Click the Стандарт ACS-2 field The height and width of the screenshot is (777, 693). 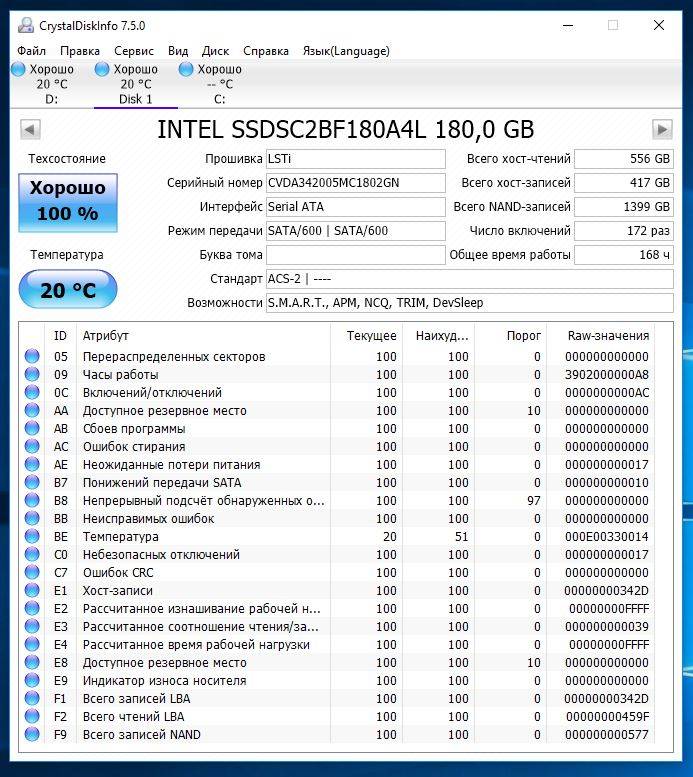point(469,279)
